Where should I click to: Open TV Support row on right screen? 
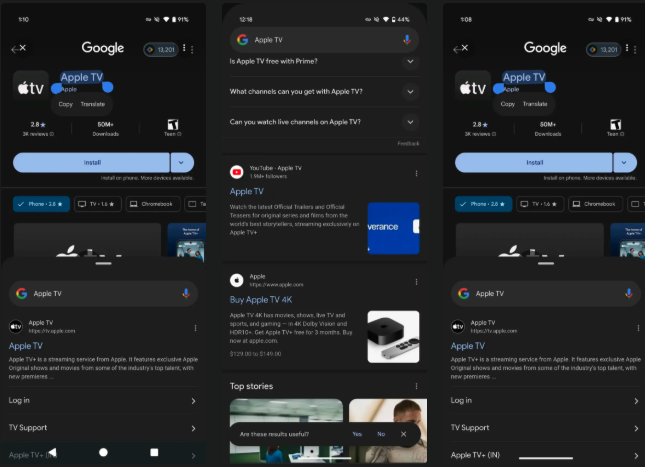545,428
